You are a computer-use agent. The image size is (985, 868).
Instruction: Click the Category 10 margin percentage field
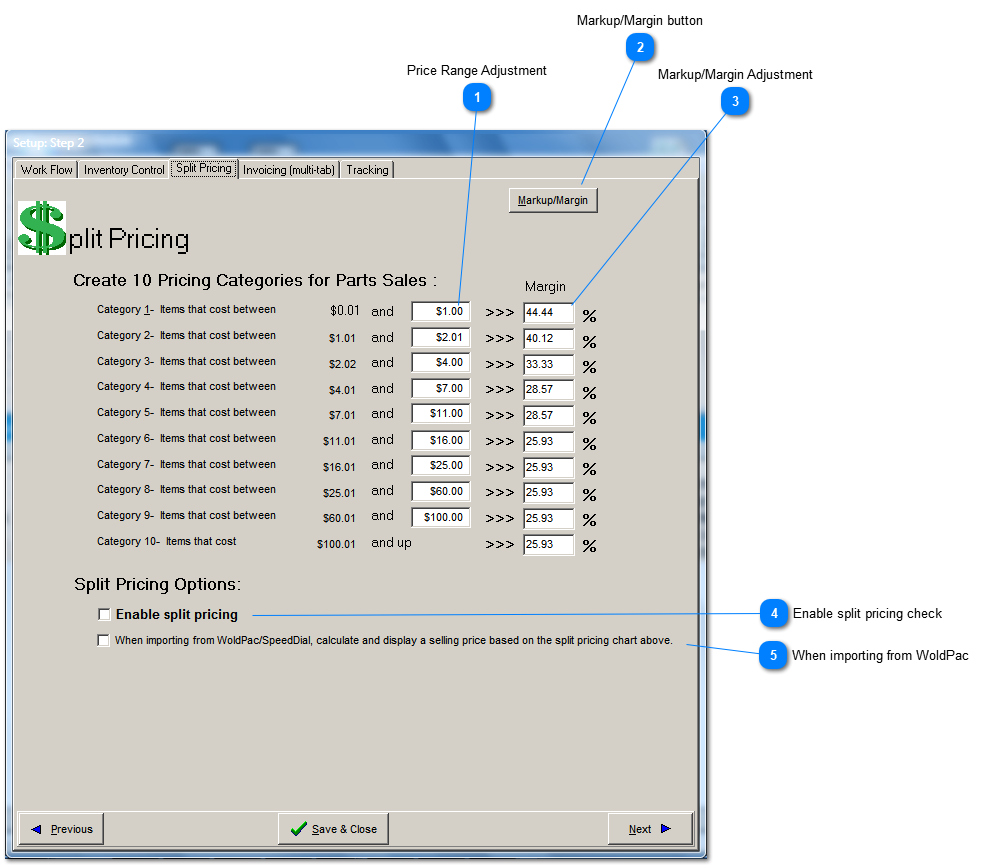coord(548,545)
